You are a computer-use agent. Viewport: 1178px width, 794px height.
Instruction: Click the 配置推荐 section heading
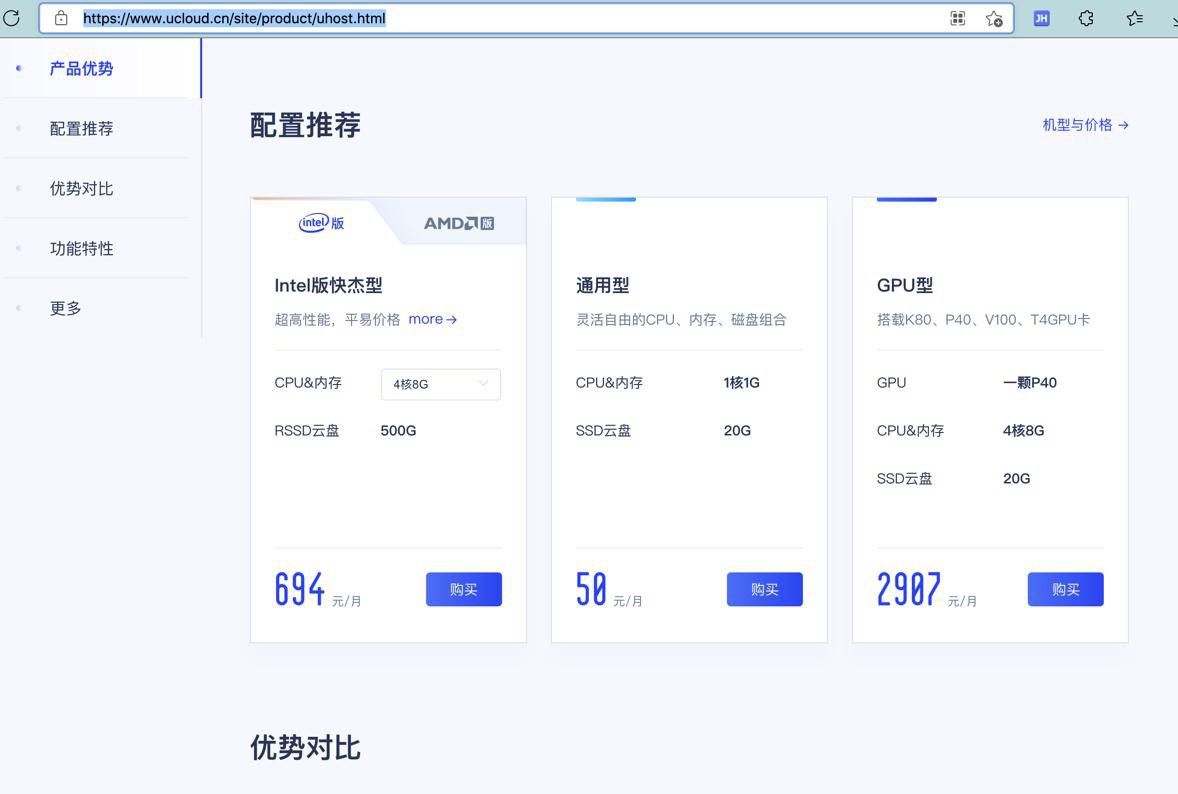(305, 125)
